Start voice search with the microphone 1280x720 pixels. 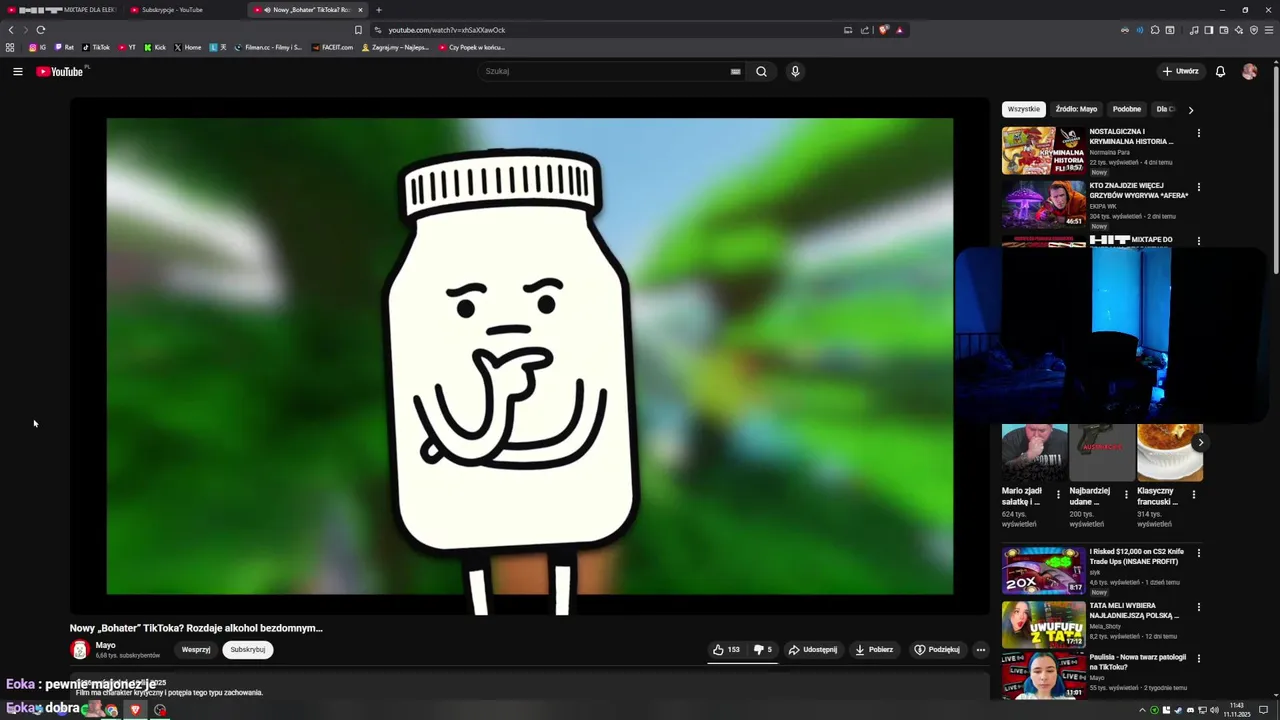pos(795,72)
